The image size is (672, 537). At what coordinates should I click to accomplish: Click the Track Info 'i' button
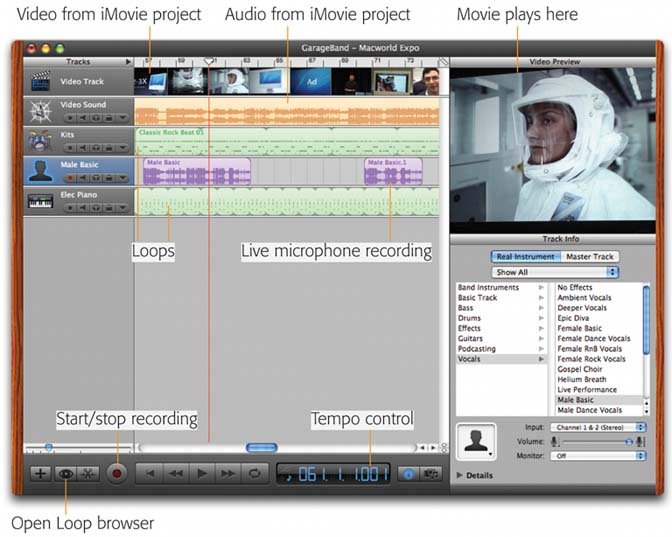coord(409,474)
